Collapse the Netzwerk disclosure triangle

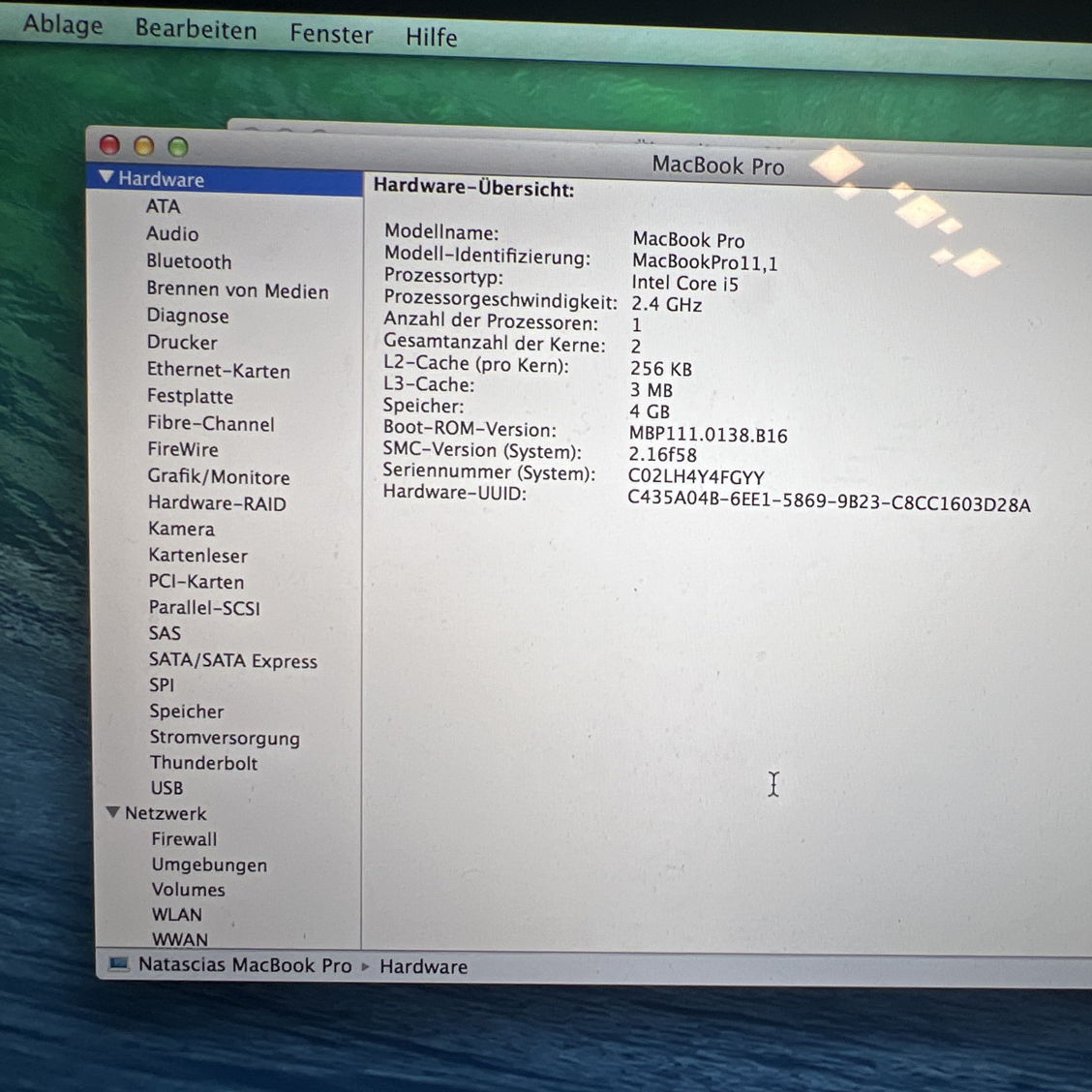(112, 812)
